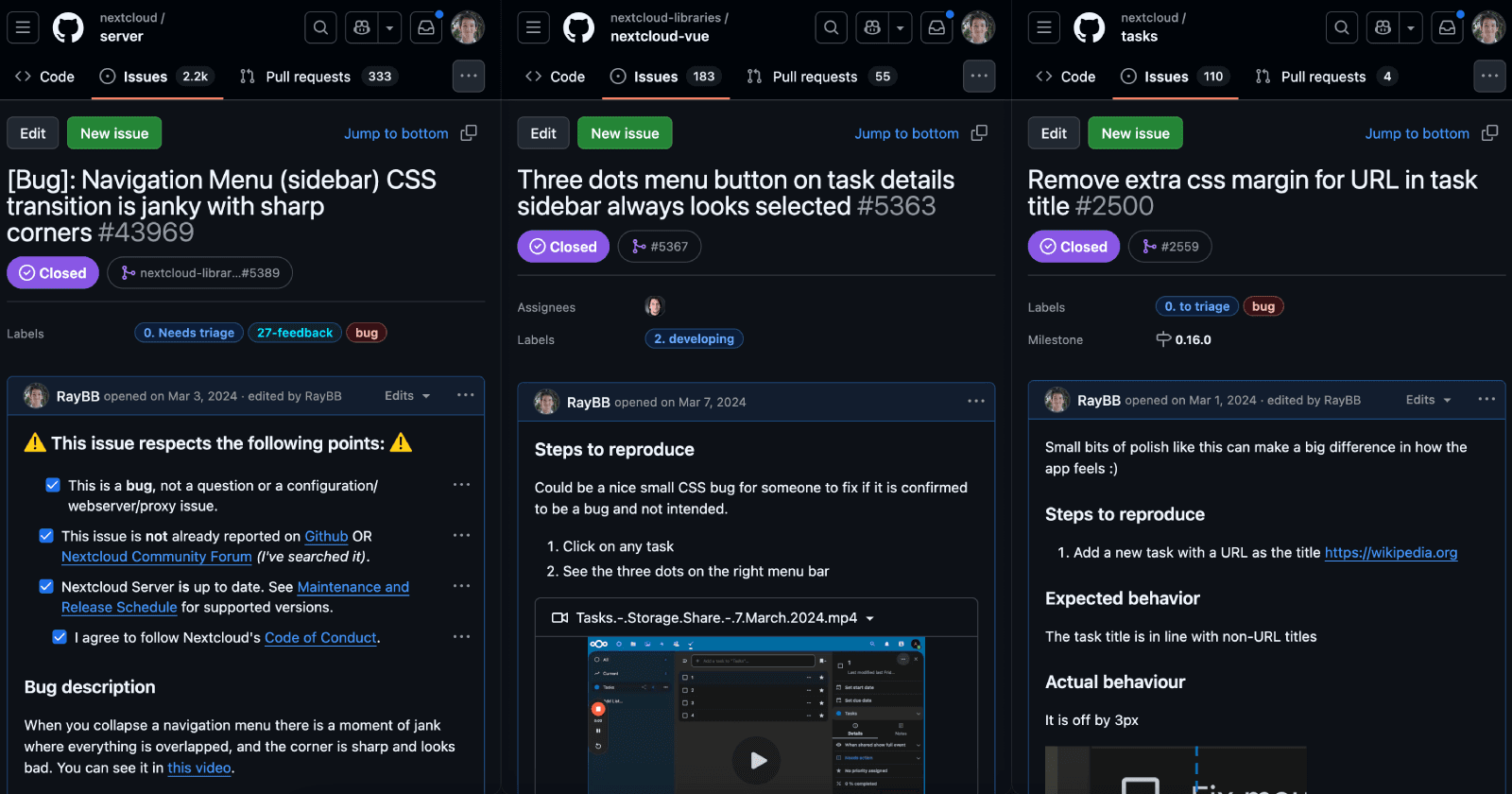Click New issue button in server window
Viewport: 1512px width, 794px height.
[x=114, y=133]
